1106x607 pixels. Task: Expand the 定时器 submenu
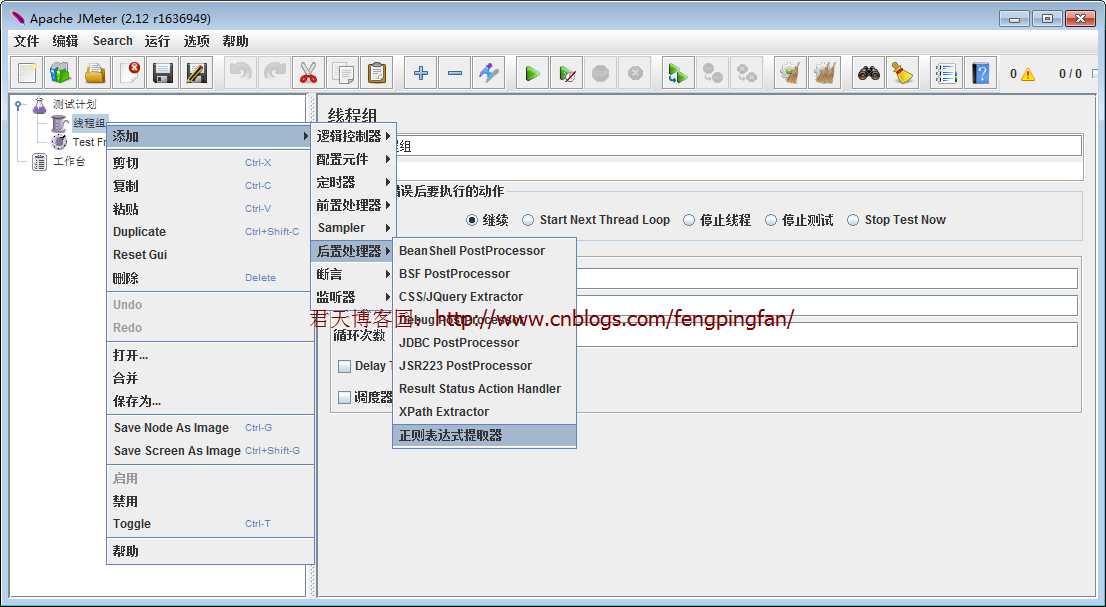[x=353, y=182]
